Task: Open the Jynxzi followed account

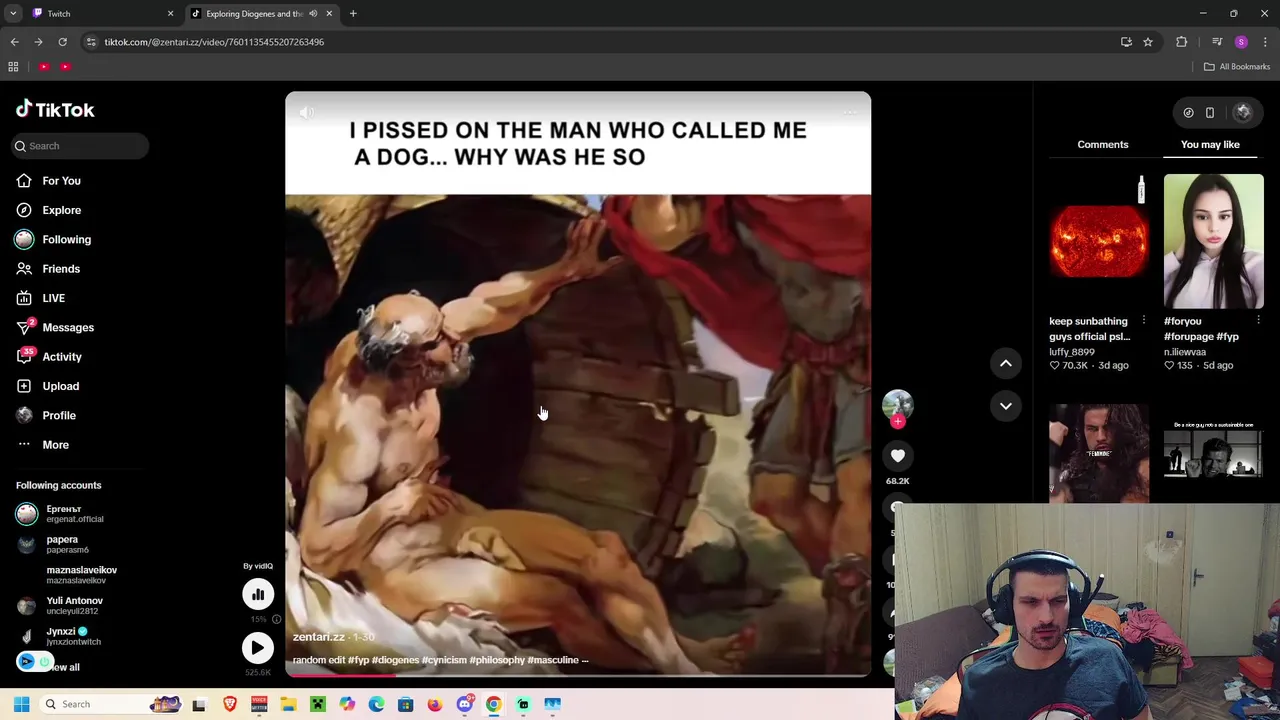Action: [x=60, y=636]
